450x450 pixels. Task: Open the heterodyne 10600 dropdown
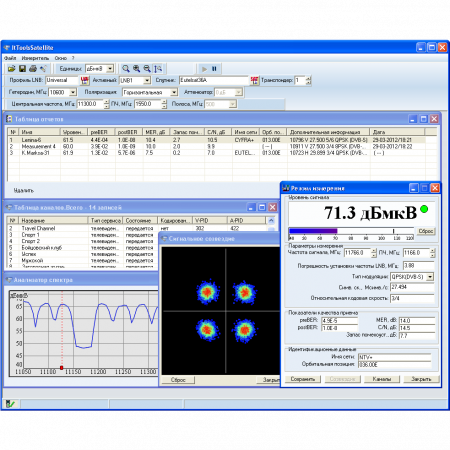(73, 92)
